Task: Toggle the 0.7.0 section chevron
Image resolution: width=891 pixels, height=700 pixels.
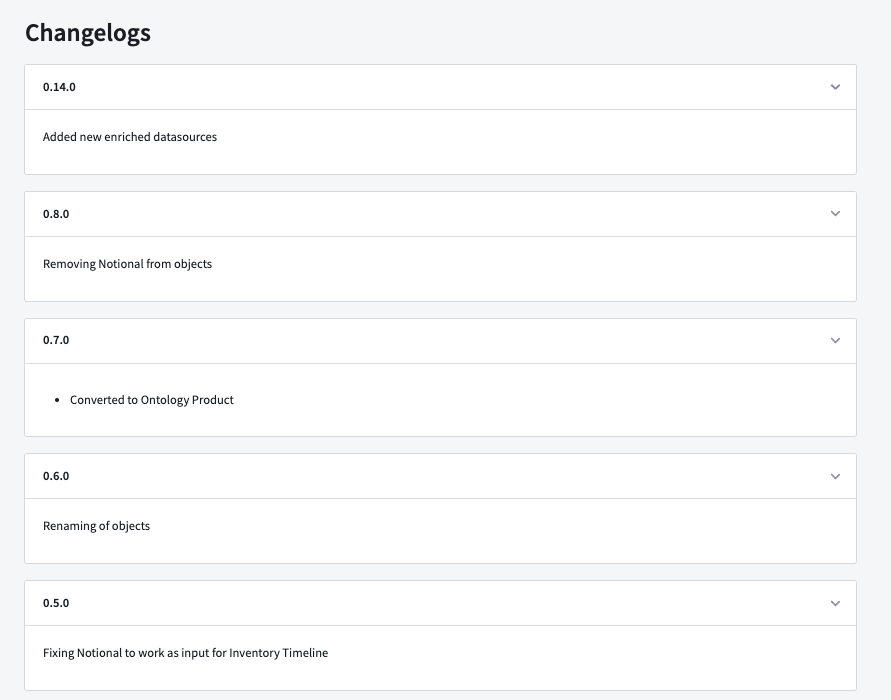Action: pyautogui.click(x=835, y=340)
